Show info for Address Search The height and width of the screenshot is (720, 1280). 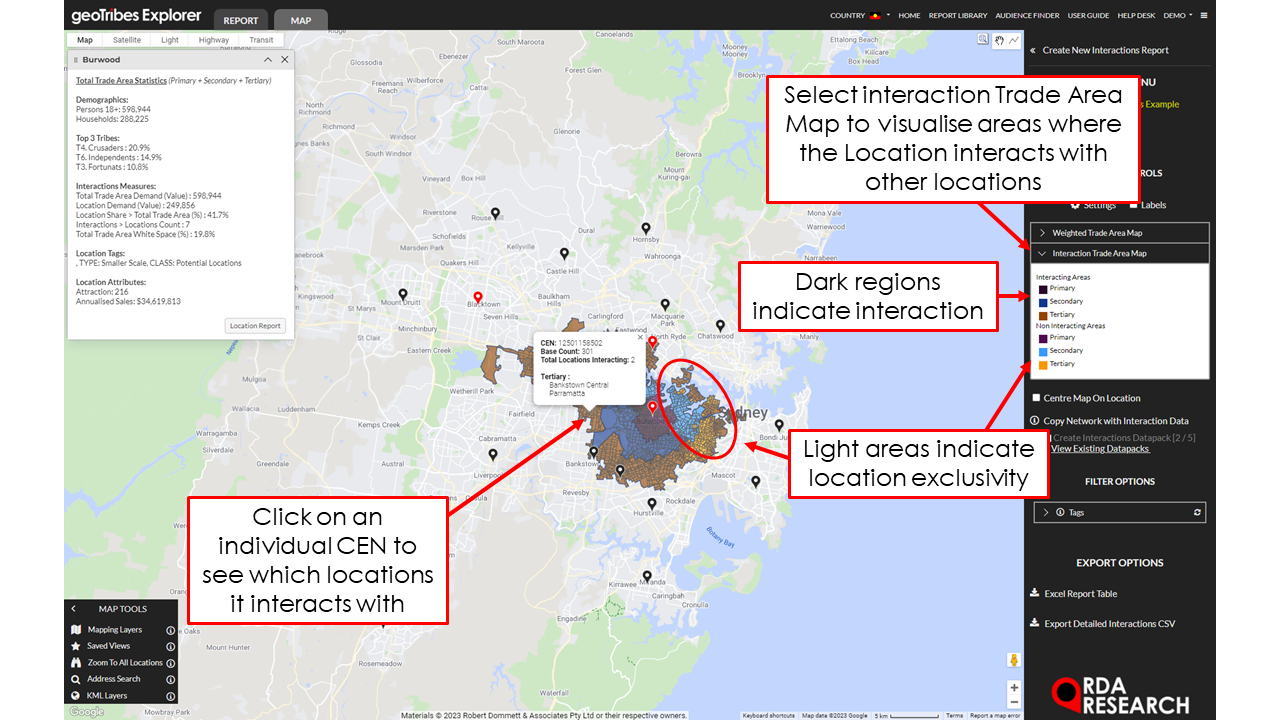click(171, 679)
